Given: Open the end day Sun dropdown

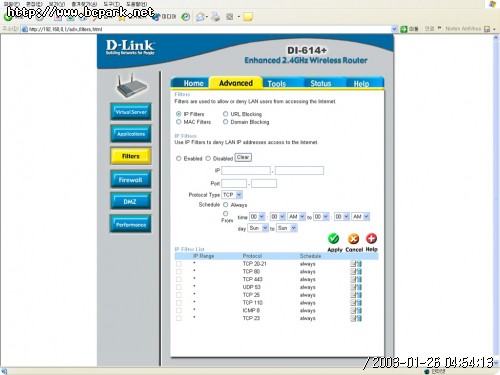Looking at the screenshot, I should point(287,228).
